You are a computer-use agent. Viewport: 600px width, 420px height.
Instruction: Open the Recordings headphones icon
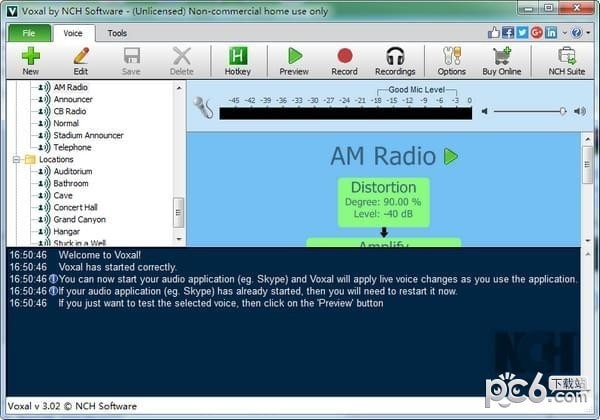pyautogui.click(x=395, y=56)
